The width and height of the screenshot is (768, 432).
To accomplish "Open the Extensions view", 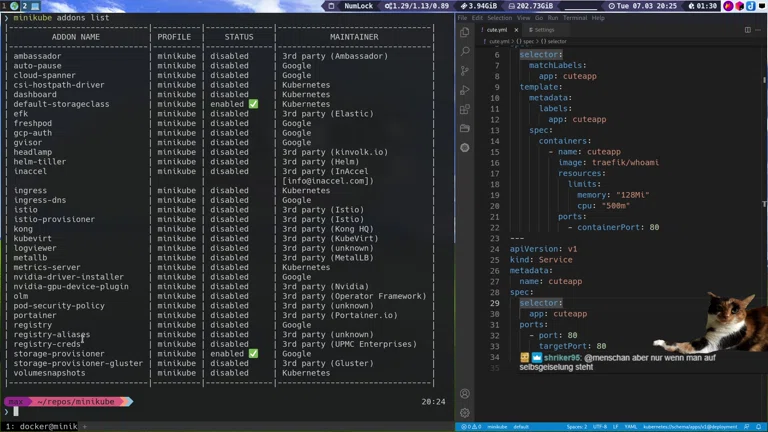I will [465, 109].
